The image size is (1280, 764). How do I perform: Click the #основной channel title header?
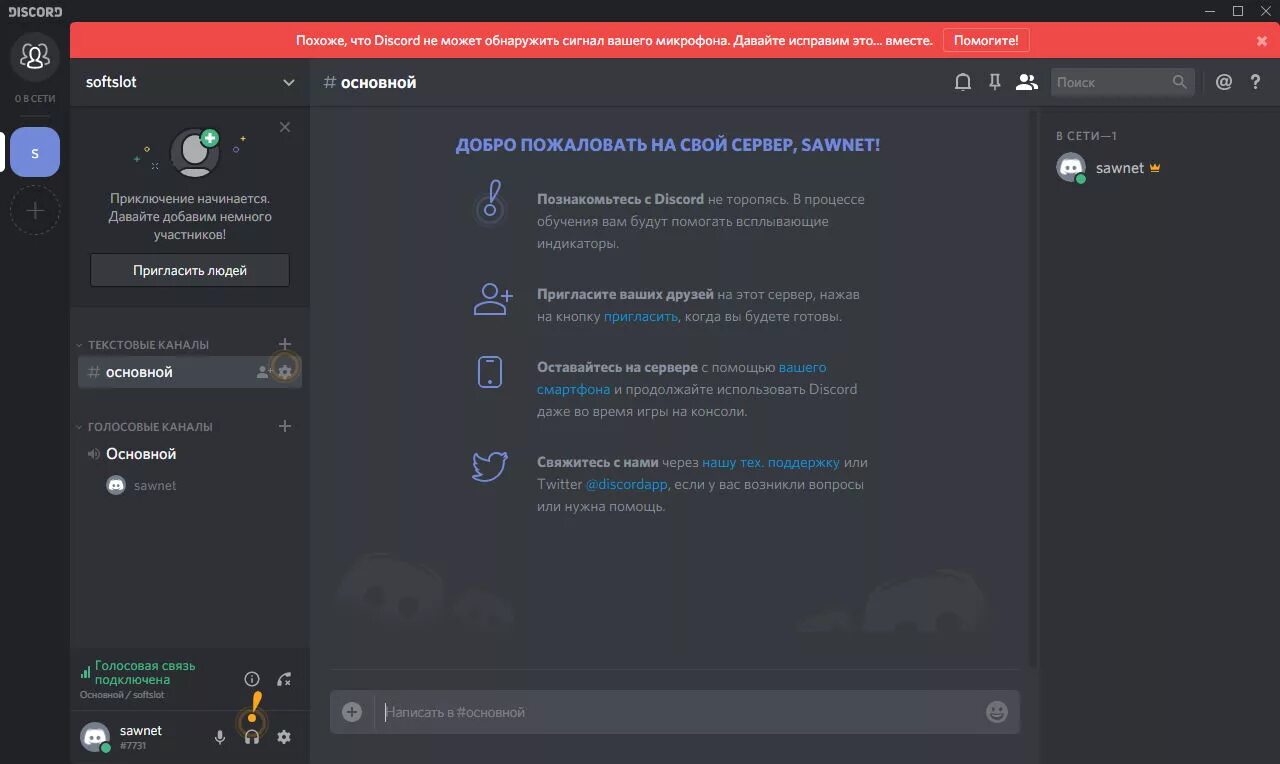[370, 83]
